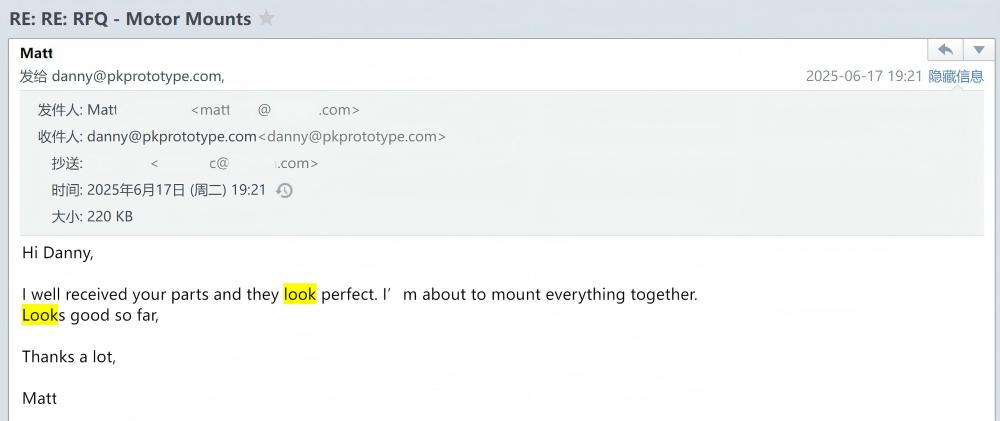Open the dropdown arrow next to reply
This screenshot has width=1000, height=421.
978,50
